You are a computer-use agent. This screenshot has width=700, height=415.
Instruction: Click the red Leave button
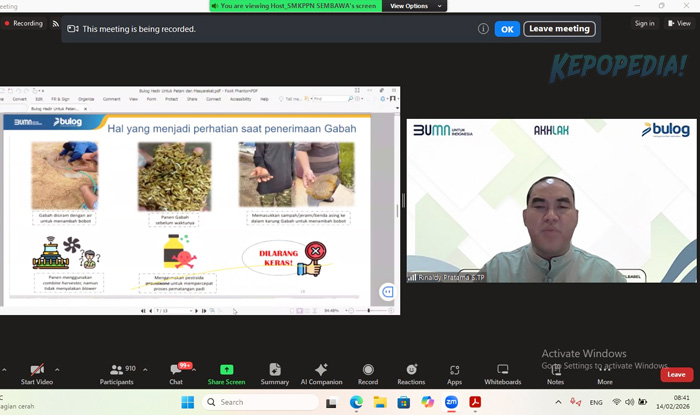[x=676, y=374]
